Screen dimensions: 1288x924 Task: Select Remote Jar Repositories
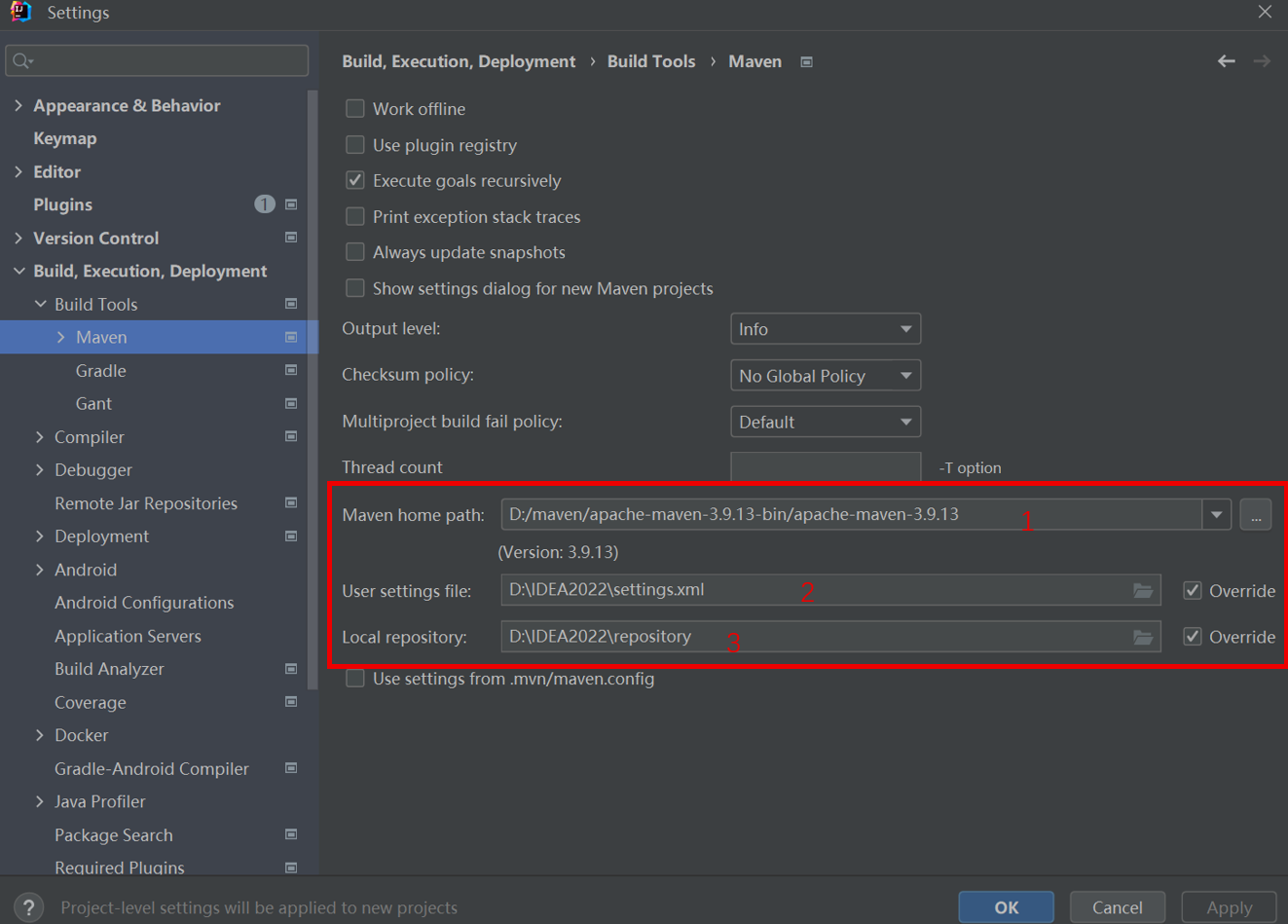[146, 503]
